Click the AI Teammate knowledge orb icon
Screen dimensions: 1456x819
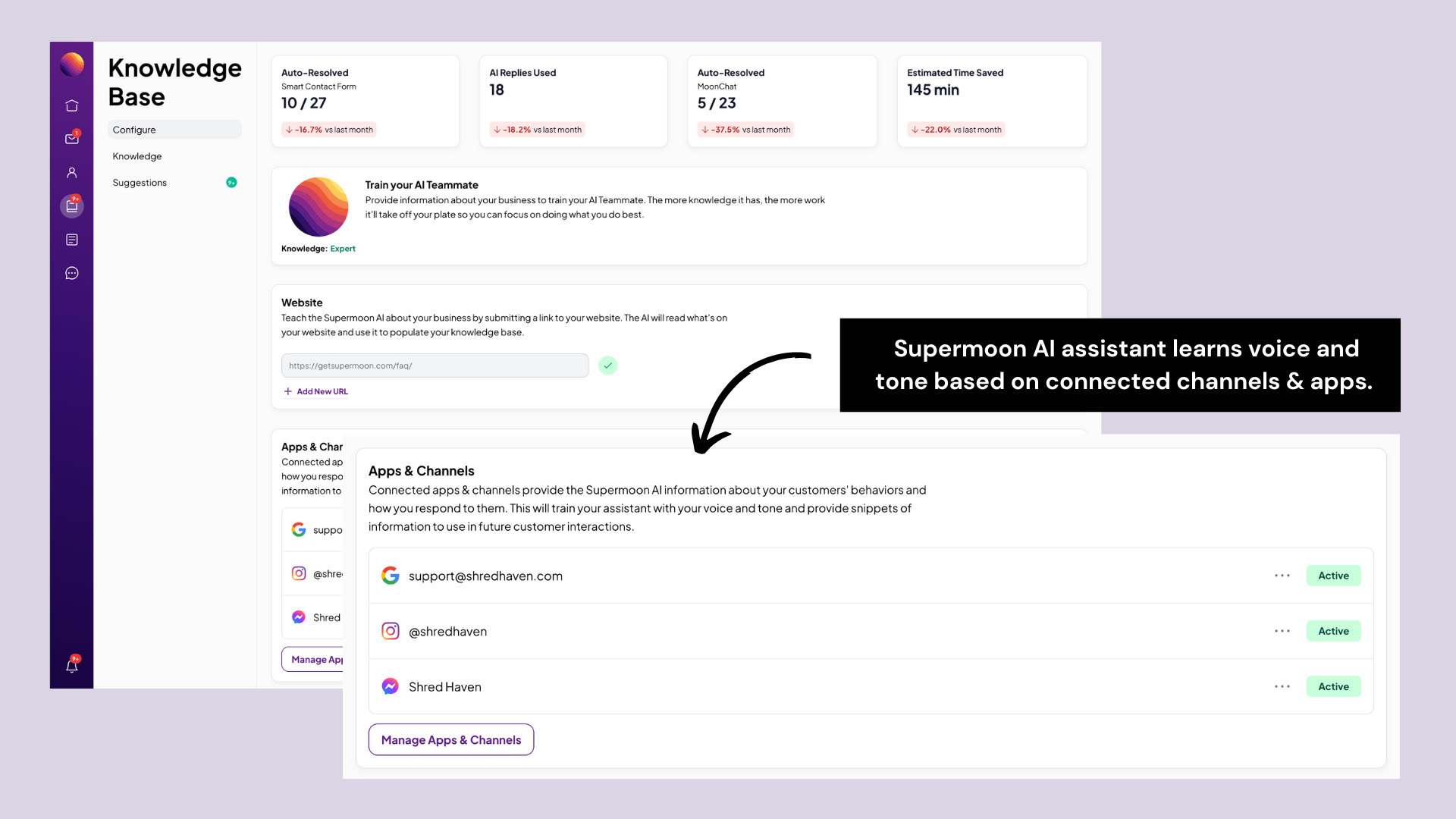click(317, 206)
